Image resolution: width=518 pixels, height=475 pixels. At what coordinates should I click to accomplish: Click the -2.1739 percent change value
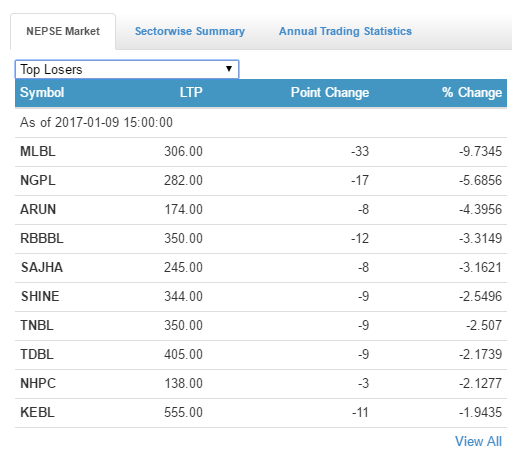(480, 354)
